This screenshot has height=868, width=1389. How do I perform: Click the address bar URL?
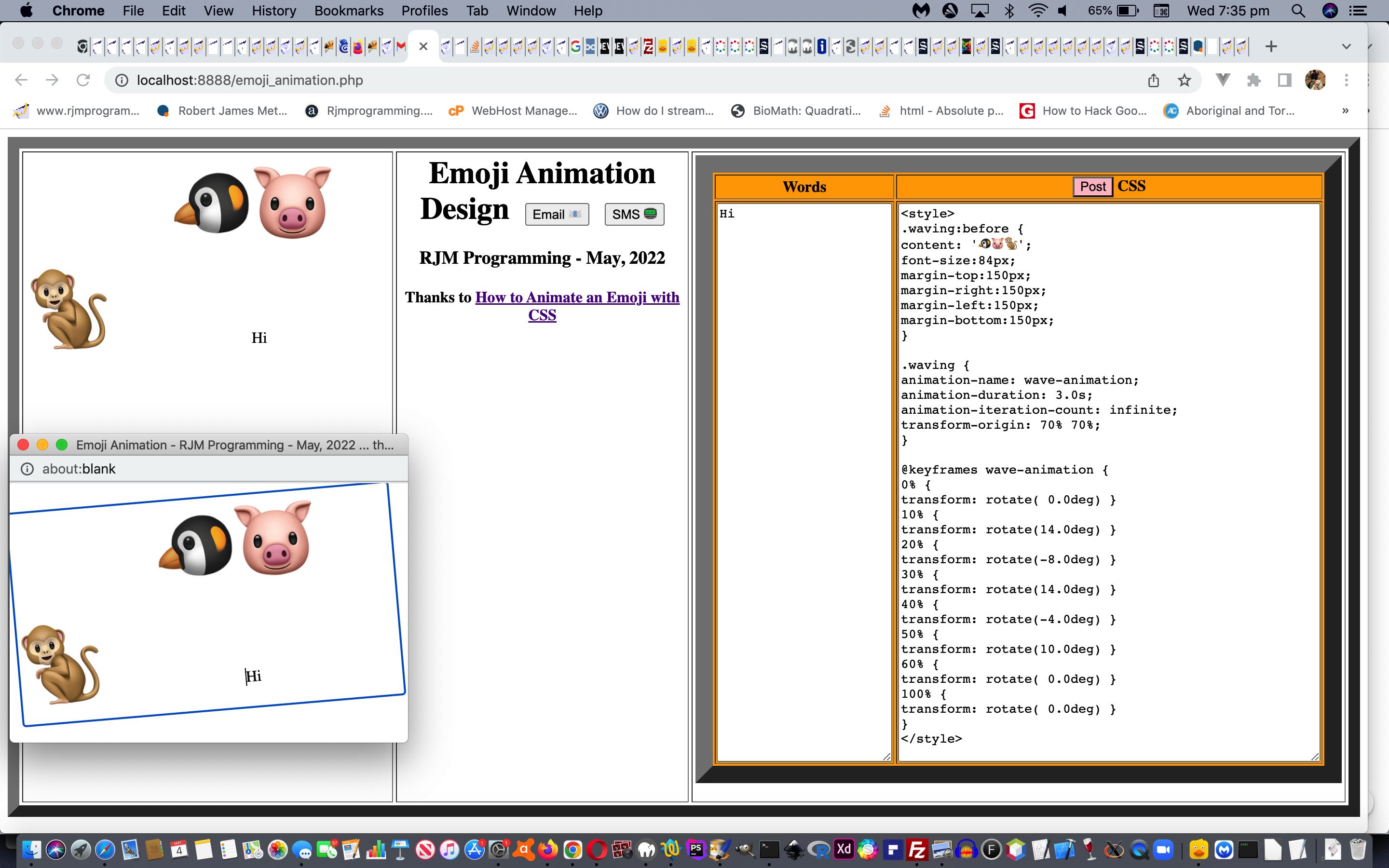coord(250,80)
